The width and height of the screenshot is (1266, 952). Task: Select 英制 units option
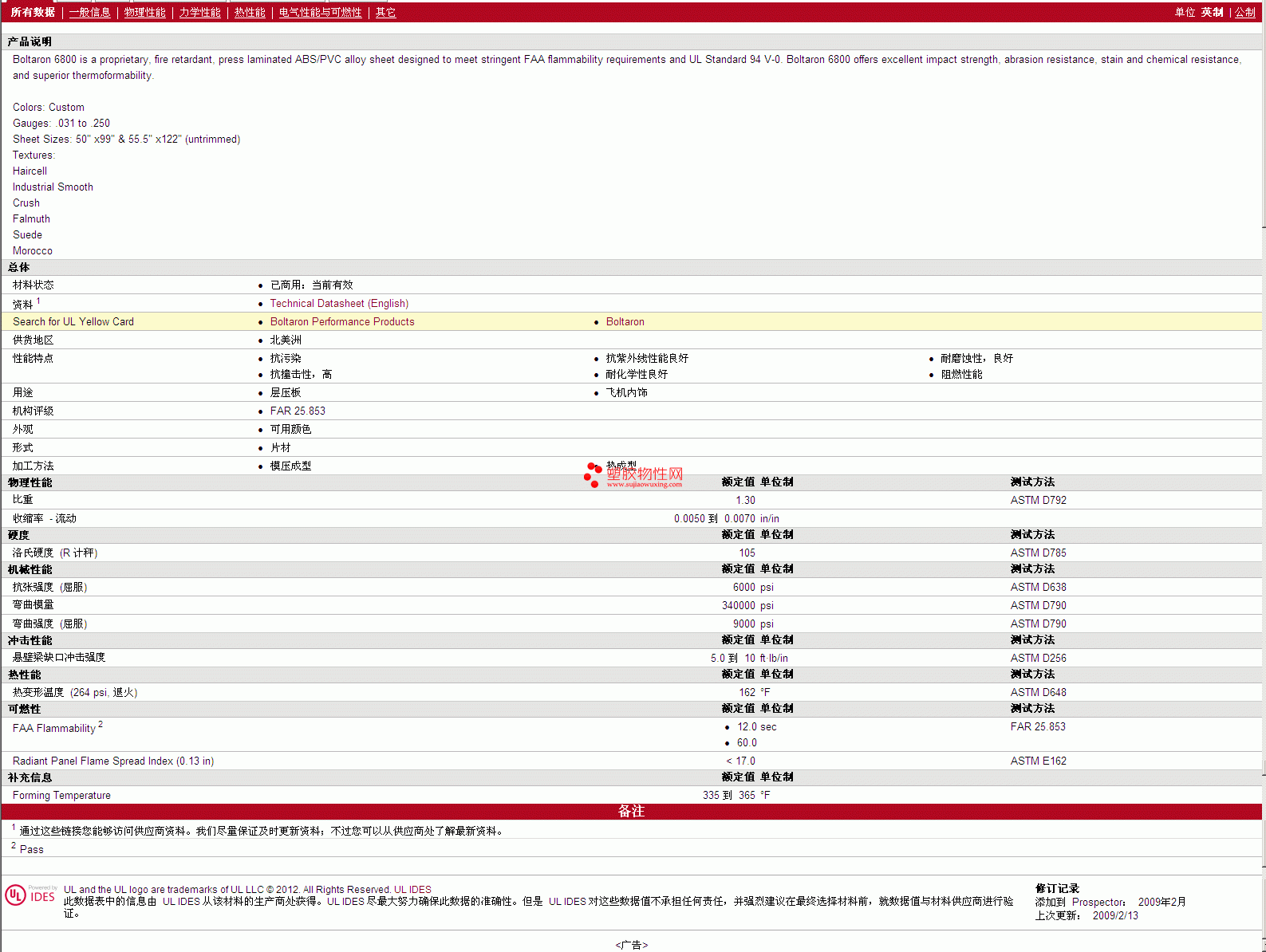tap(1212, 13)
